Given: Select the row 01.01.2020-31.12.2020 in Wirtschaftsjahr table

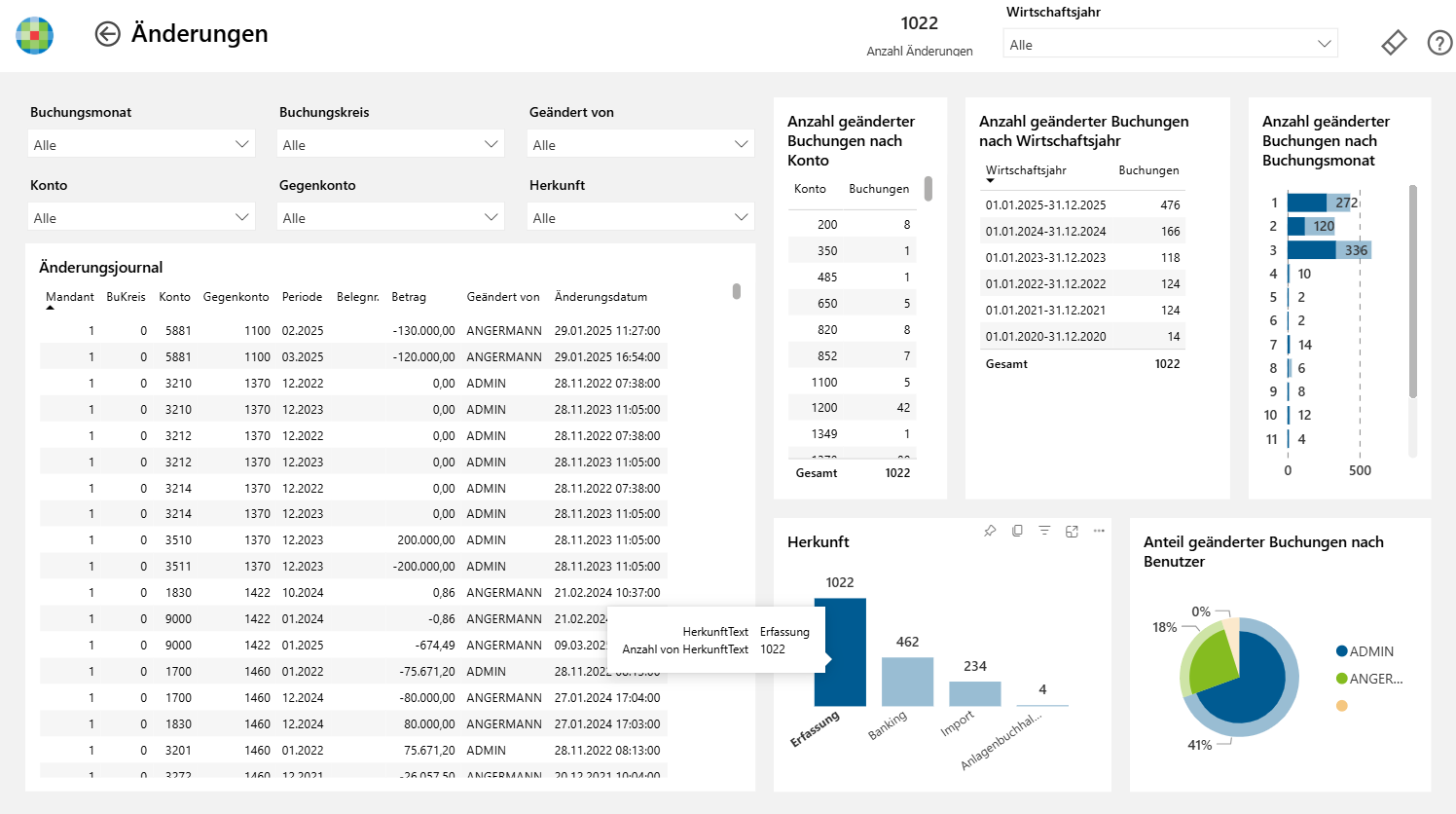Looking at the screenshot, I should [x=1084, y=337].
